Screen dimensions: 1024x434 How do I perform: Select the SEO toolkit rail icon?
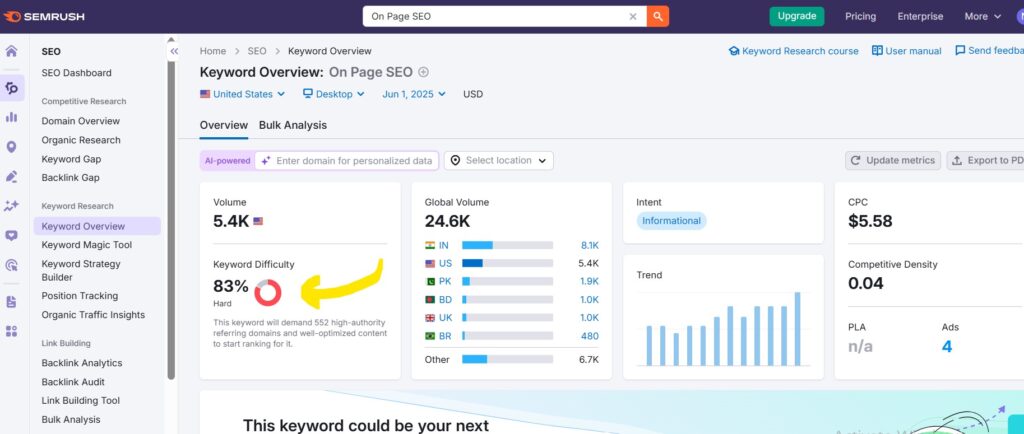click(x=12, y=87)
